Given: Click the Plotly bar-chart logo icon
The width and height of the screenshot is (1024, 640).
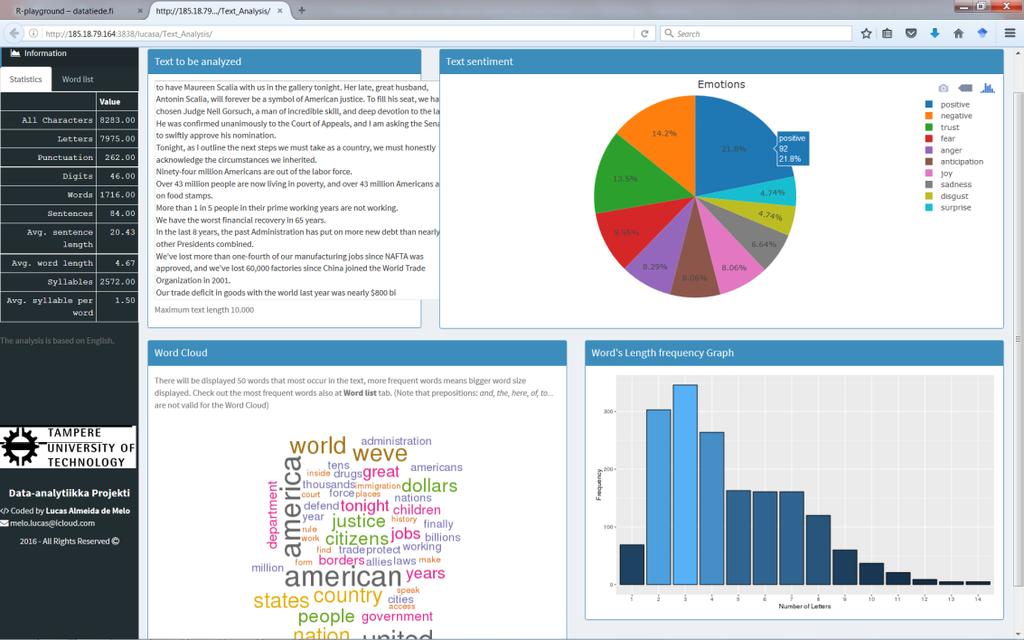Looking at the screenshot, I should [987, 88].
